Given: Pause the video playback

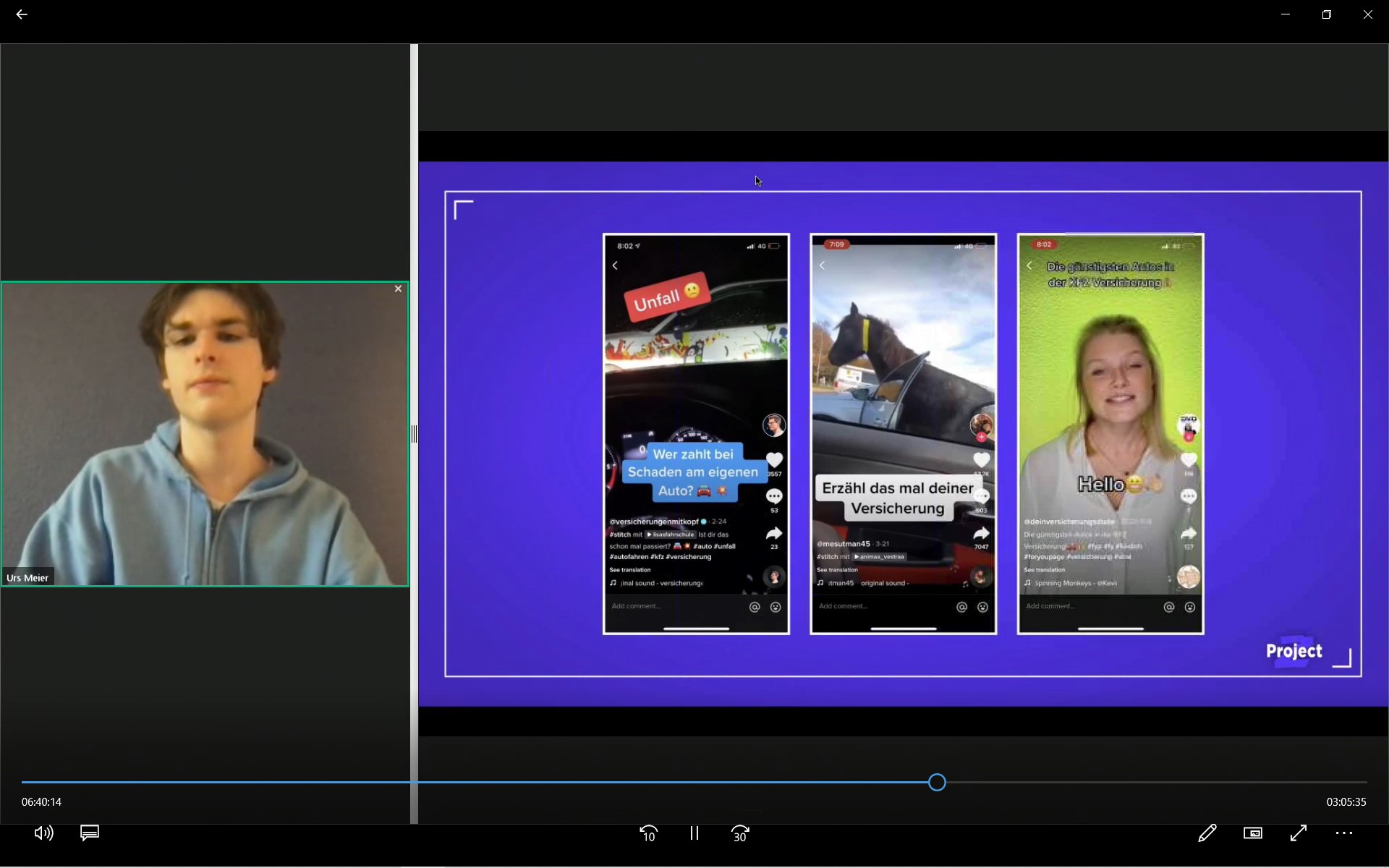Looking at the screenshot, I should point(694,833).
